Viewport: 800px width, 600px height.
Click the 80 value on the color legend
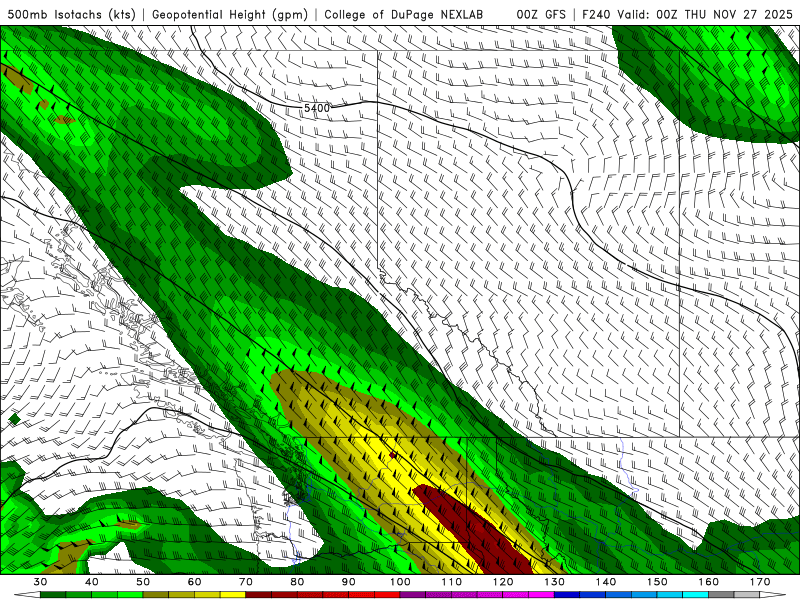tap(297, 582)
